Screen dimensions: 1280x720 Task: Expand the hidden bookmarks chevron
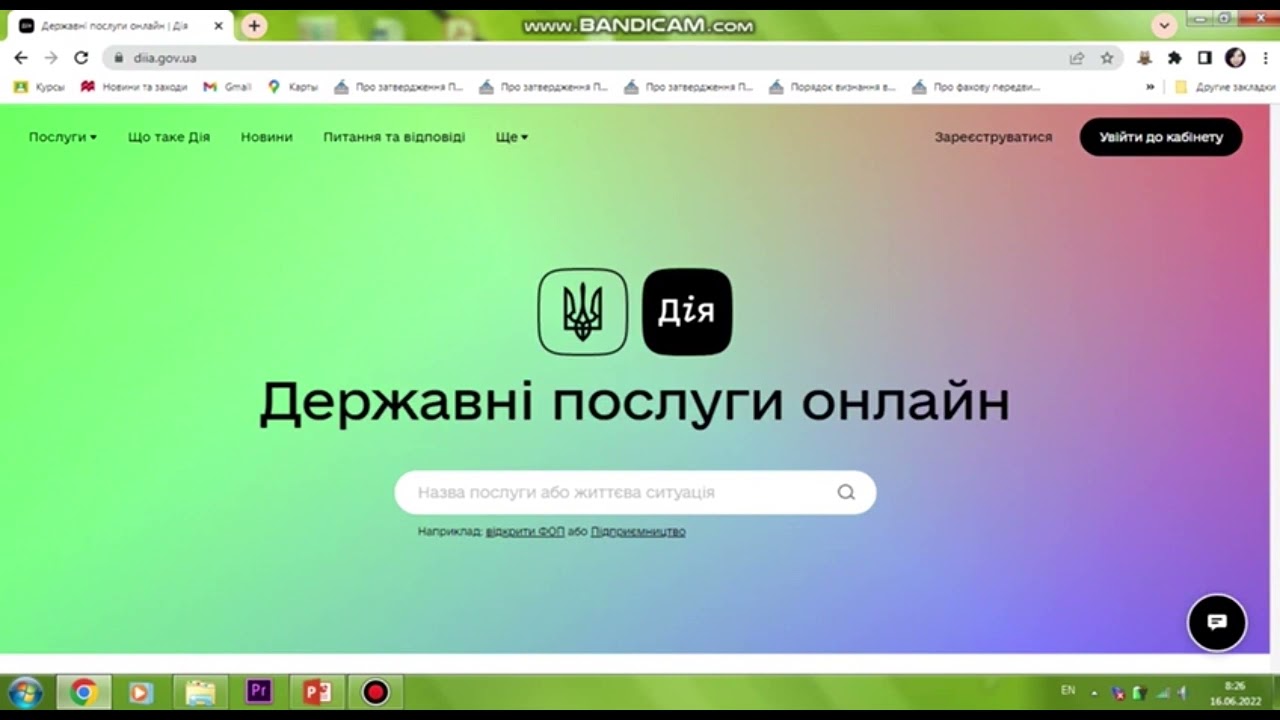pos(1150,87)
